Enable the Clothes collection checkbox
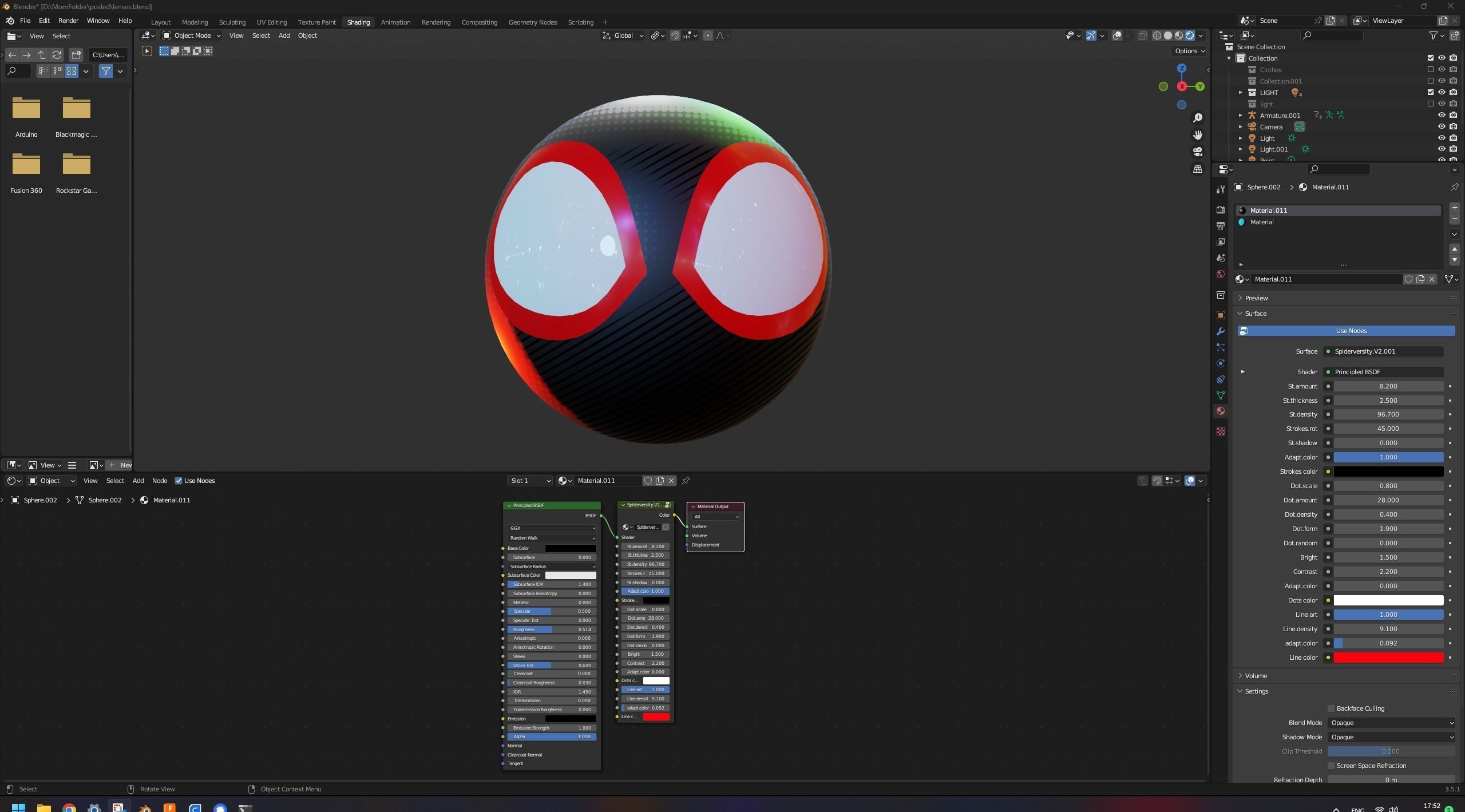 pyautogui.click(x=1430, y=69)
